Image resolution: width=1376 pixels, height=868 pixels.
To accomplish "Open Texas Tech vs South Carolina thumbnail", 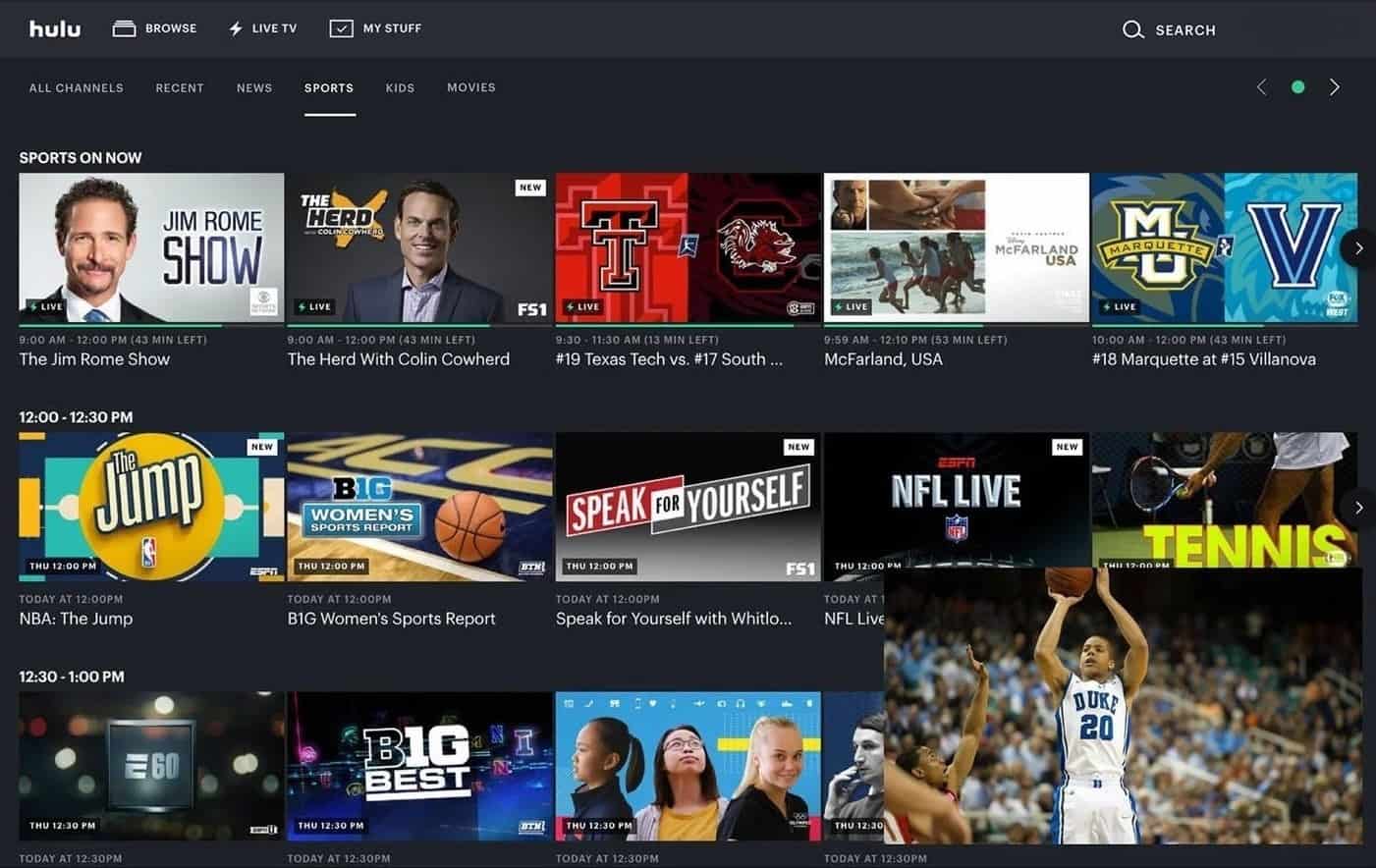I will (x=688, y=247).
